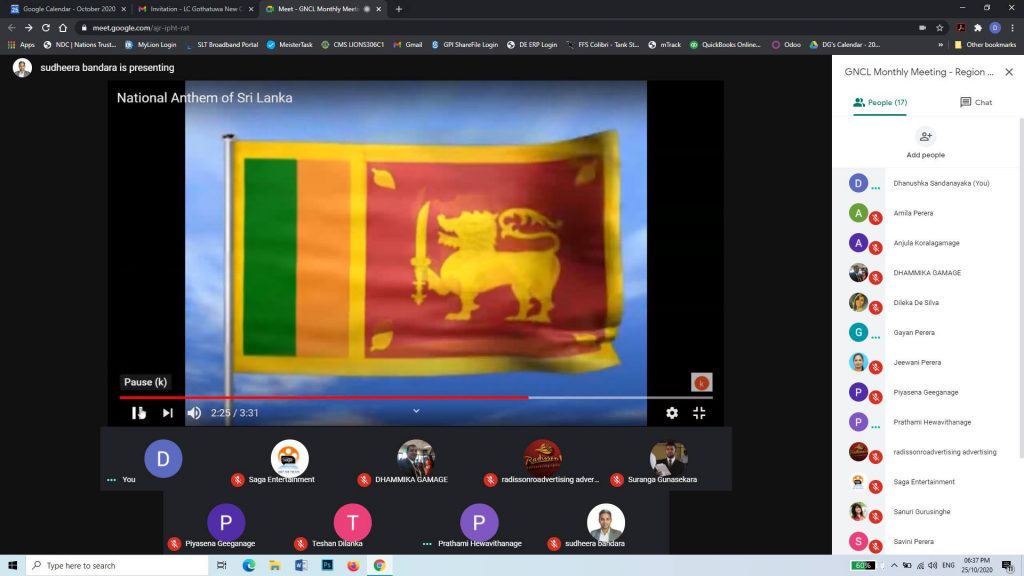Pause the National Anthem video
Image resolution: width=1024 pixels, height=576 pixels.
point(138,413)
